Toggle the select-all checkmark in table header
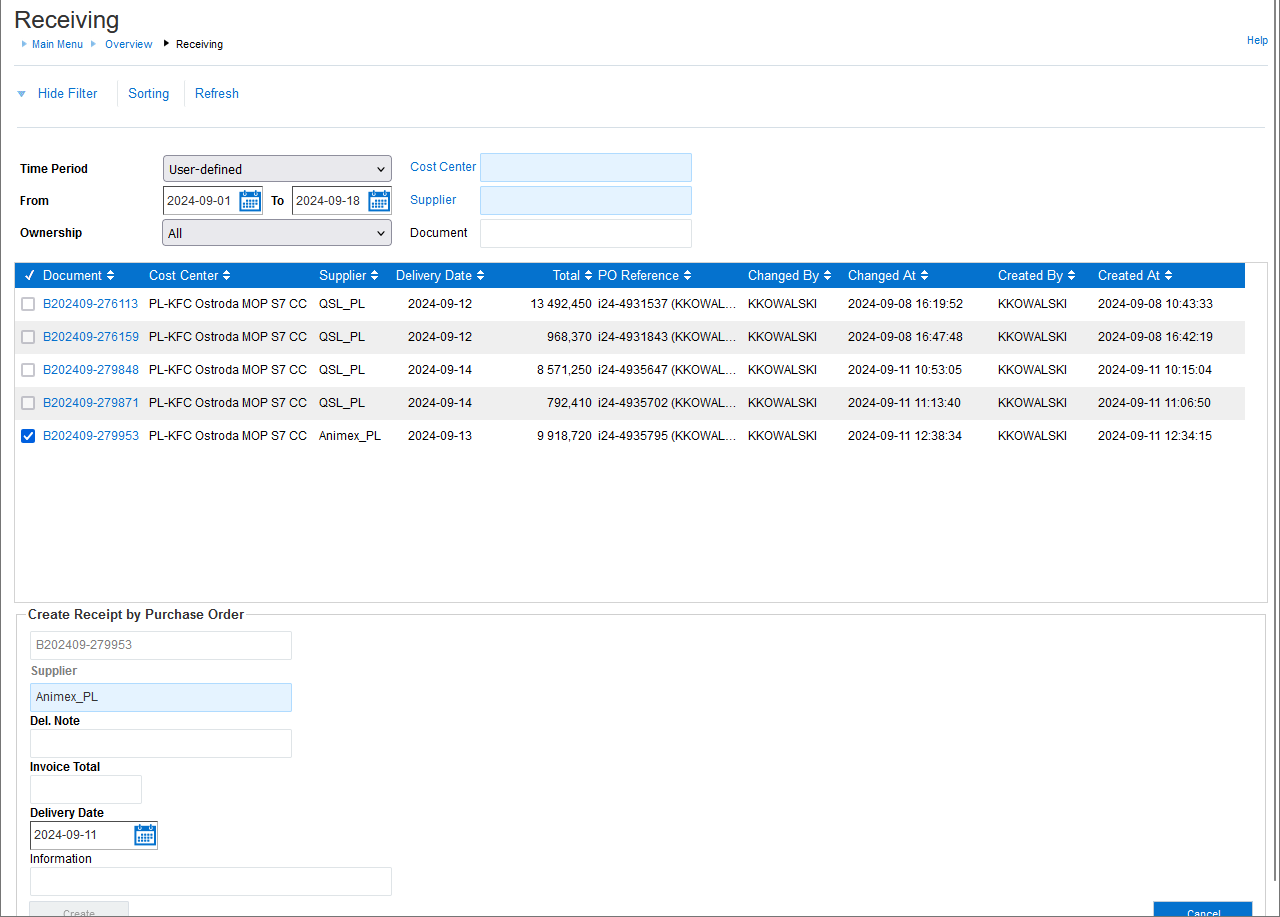 coord(29,276)
